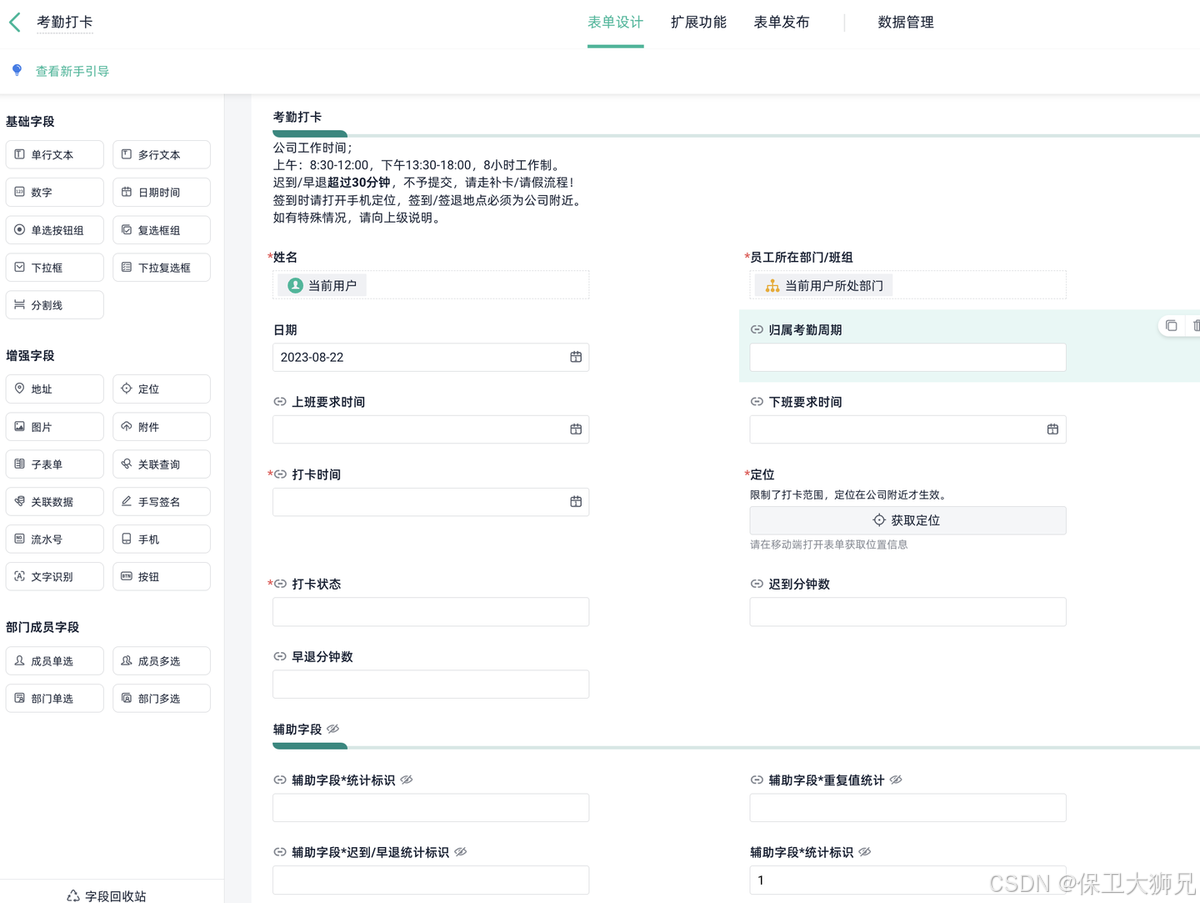
Task: Toggle visibility eye of 辅助字段*迟到/早退统计标识
Action: [x=460, y=852]
